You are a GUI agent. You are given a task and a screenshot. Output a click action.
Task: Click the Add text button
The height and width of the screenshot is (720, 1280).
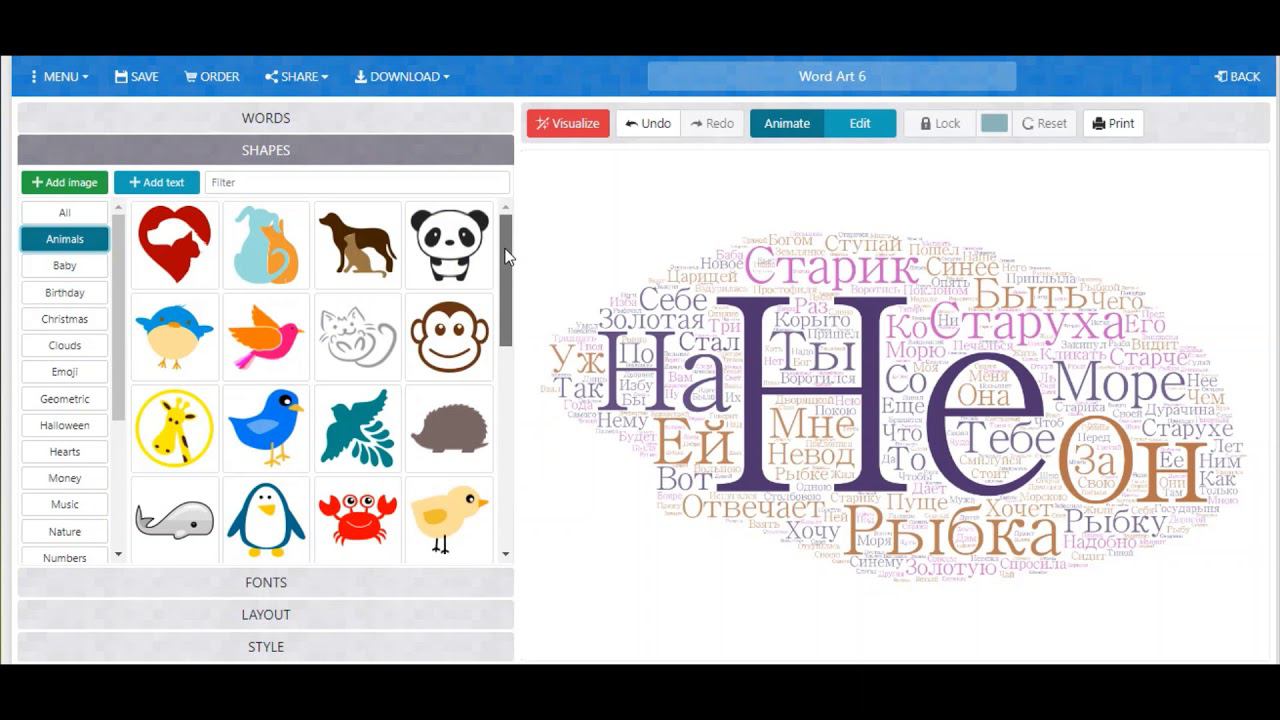[156, 182]
